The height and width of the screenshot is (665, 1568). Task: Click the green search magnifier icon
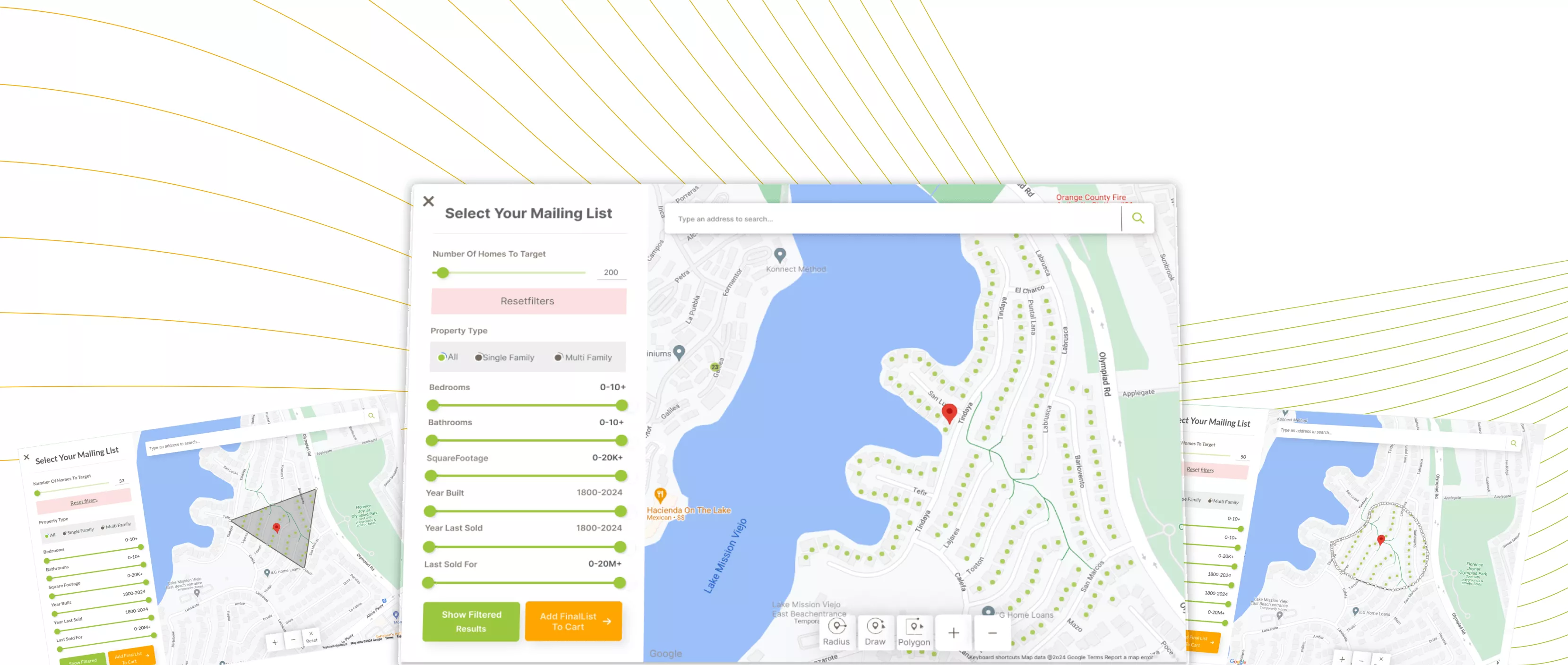1137,218
